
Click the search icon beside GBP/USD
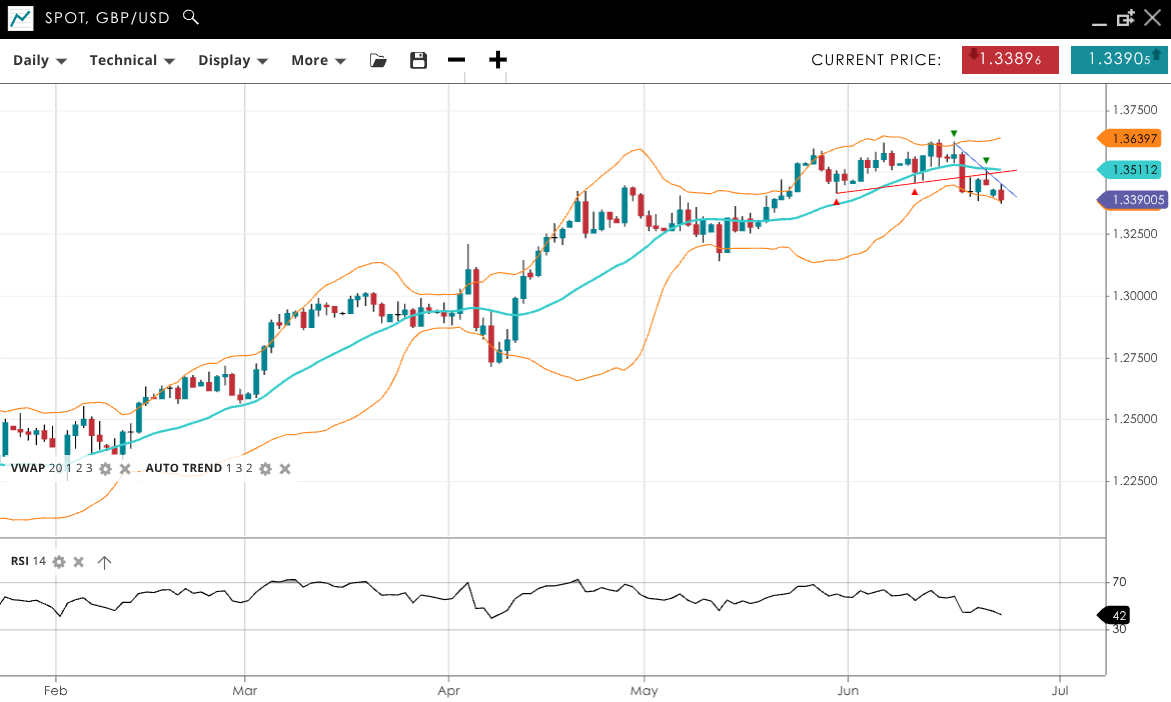(191, 17)
